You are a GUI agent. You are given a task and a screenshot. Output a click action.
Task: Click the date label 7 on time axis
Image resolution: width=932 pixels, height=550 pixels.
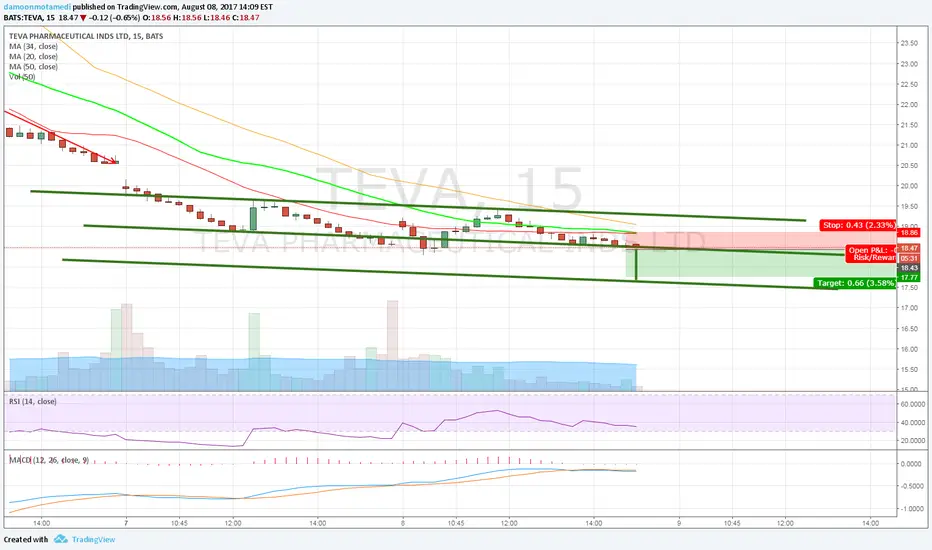point(126,523)
